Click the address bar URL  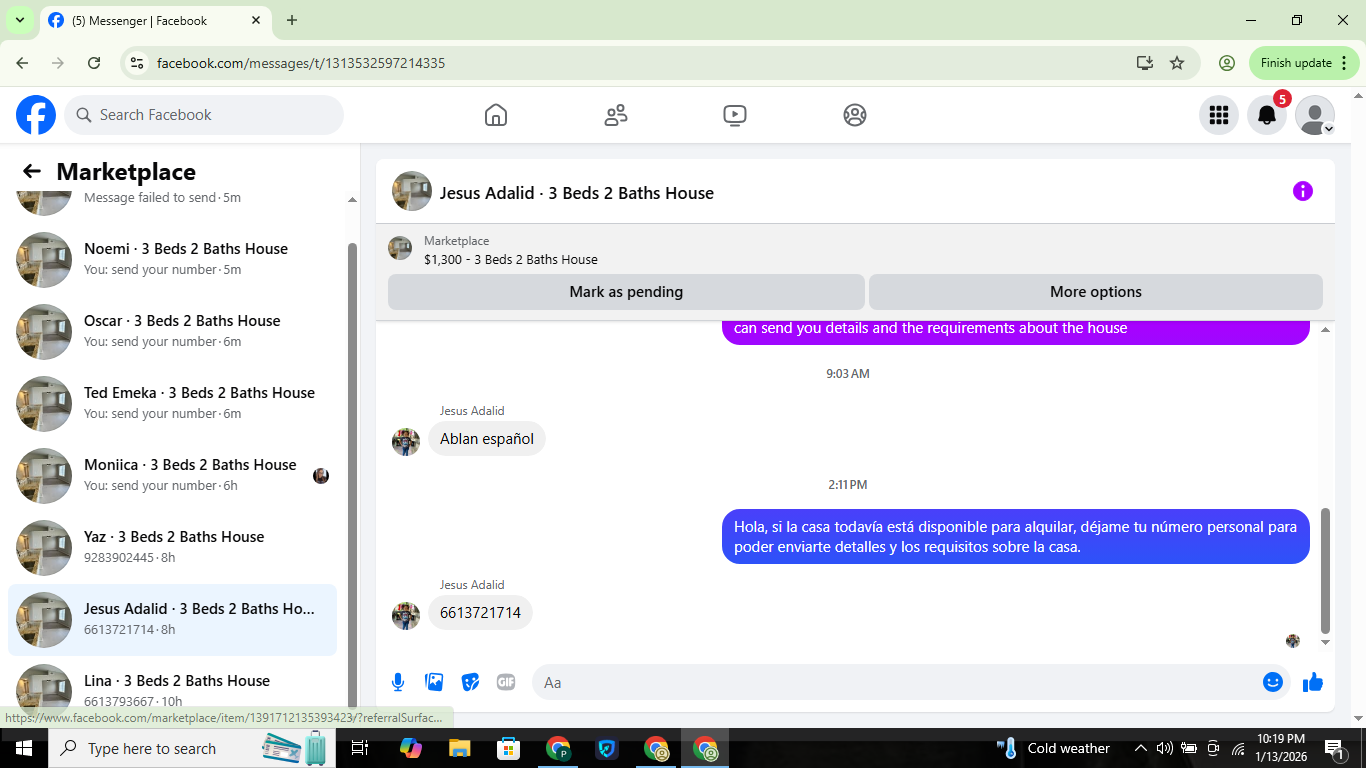coord(301,63)
